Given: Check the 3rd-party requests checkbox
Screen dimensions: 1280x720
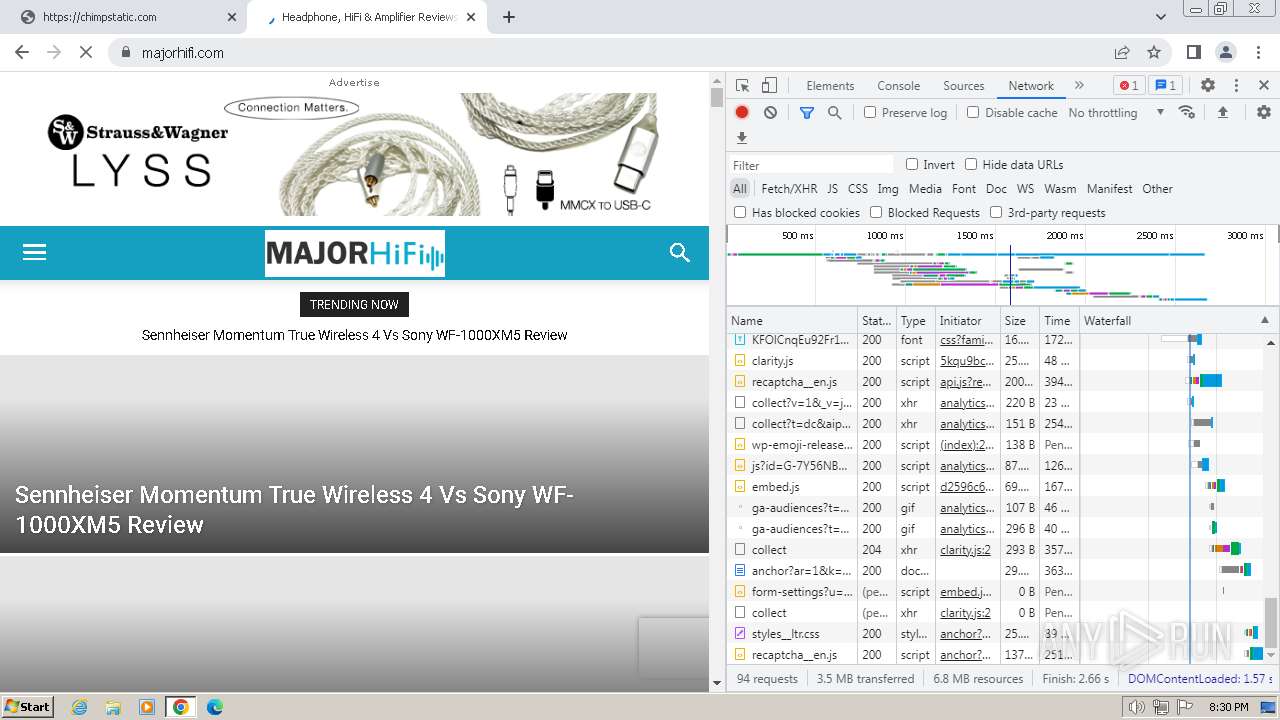Looking at the screenshot, I should tap(996, 212).
